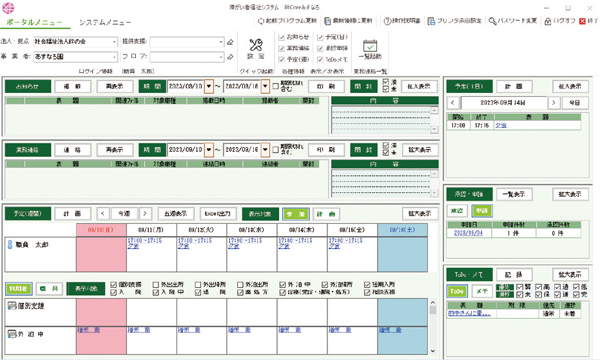Go to next day in 予定(1日) panel

[x=554, y=103]
